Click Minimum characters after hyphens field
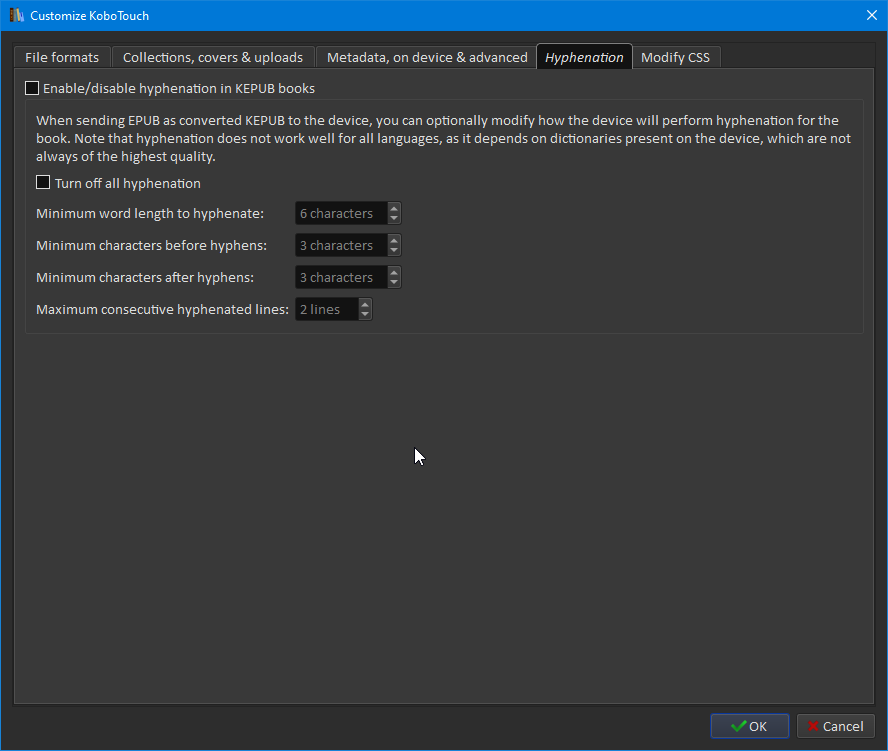 (341, 278)
